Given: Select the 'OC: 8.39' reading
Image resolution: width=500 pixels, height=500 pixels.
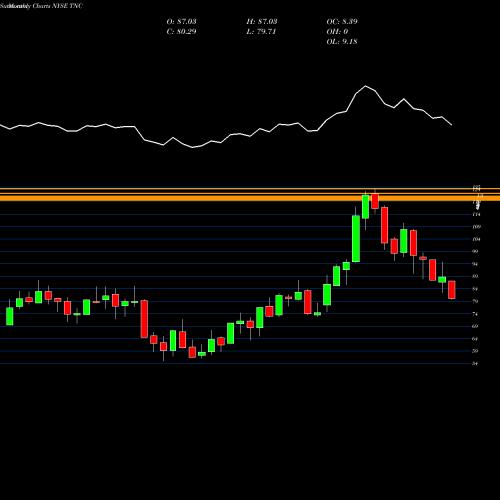Looking at the screenshot, I should point(342,22).
